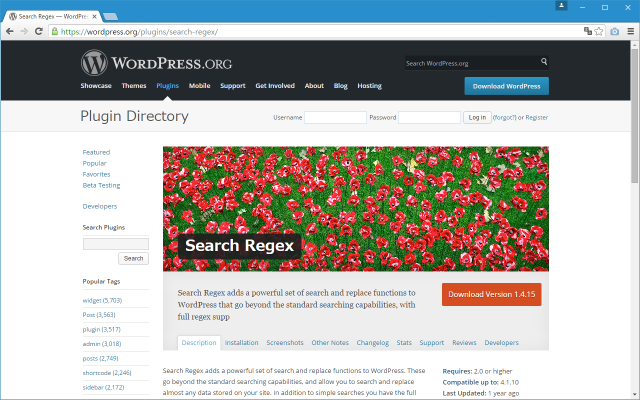Click the Username input field
The width and height of the screenshot is (640, 400).
coord(335,118)
